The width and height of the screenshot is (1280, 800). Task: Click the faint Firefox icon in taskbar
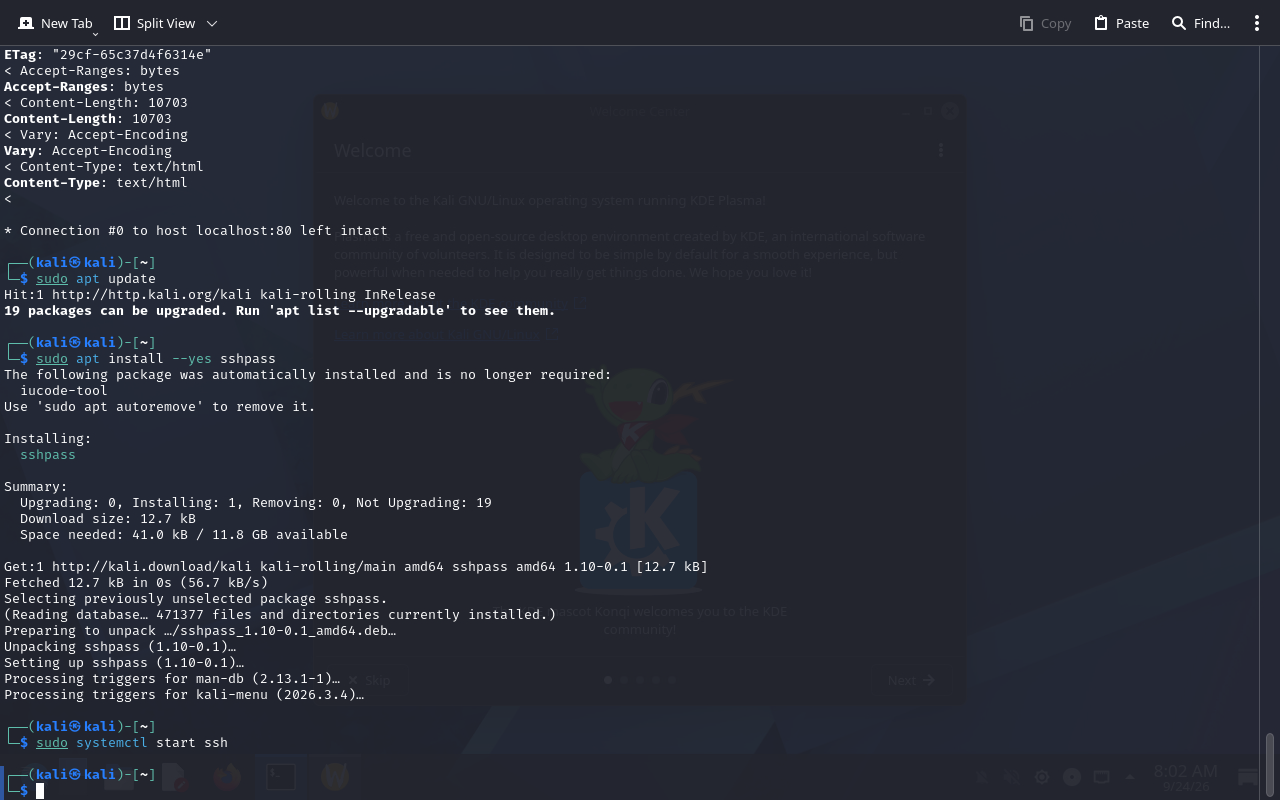[227, 777]
